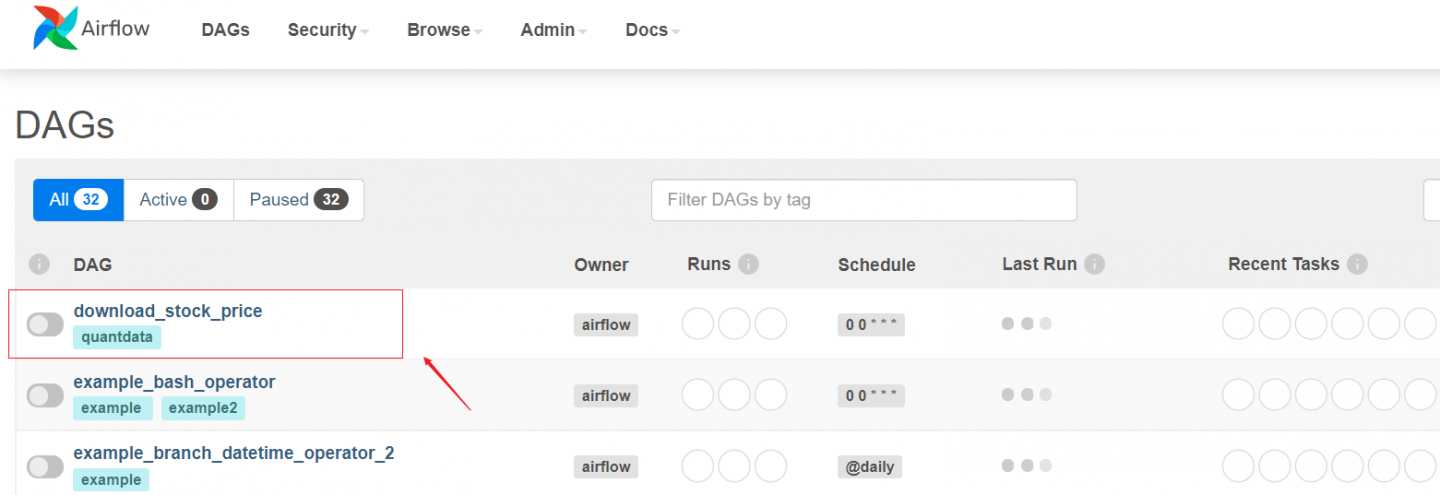Click the Airflow pinwheel logo
The image size is (1440, 495).
point(55,27)
